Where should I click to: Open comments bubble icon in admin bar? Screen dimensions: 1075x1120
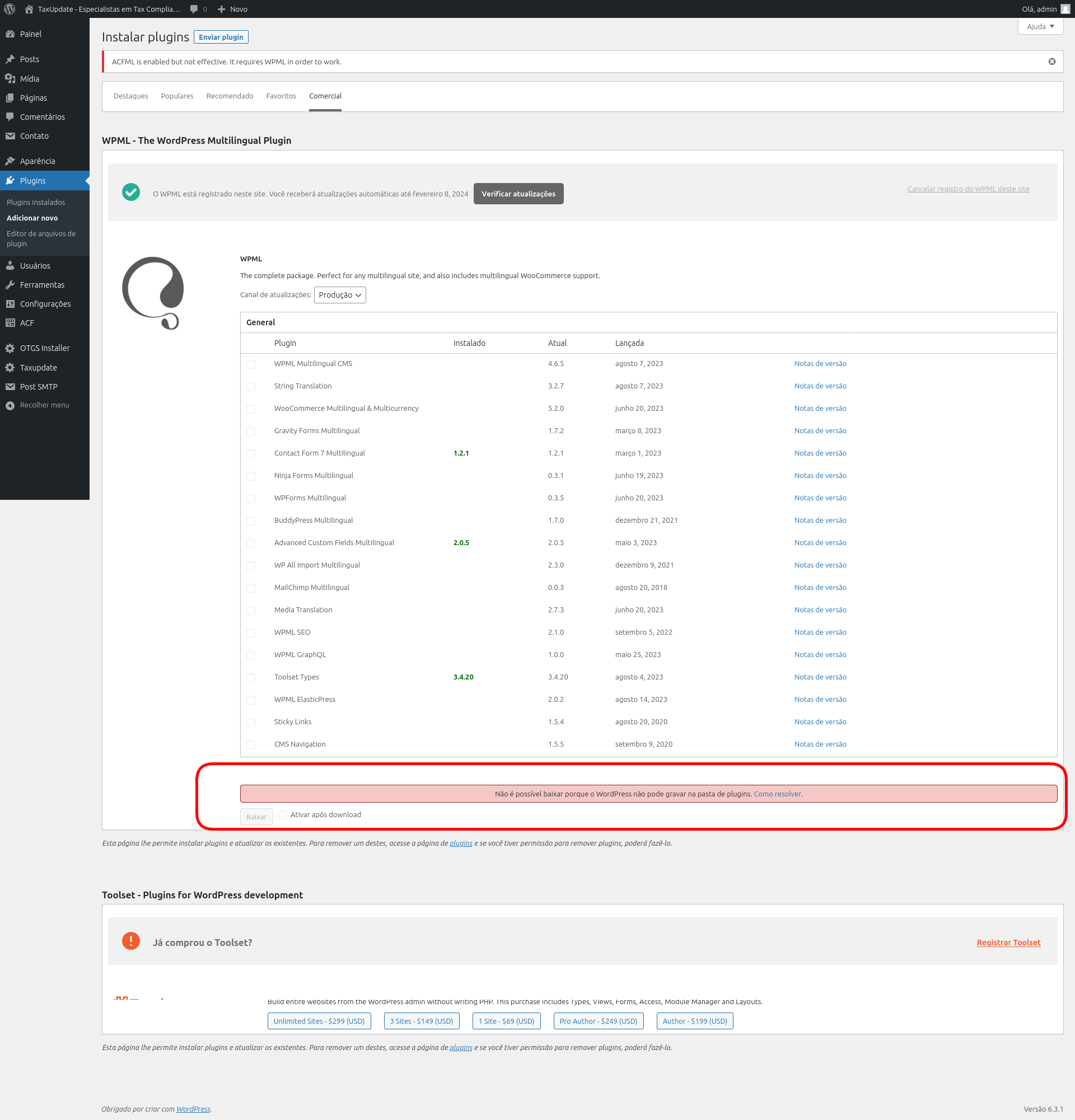tap(194, 9)
